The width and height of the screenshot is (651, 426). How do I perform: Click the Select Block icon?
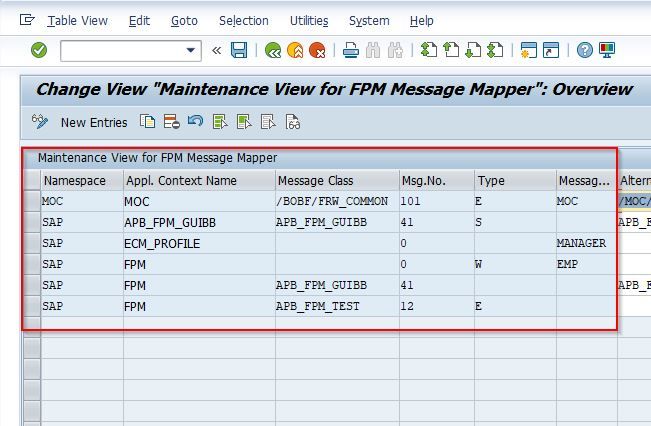[x=244, y=122]
